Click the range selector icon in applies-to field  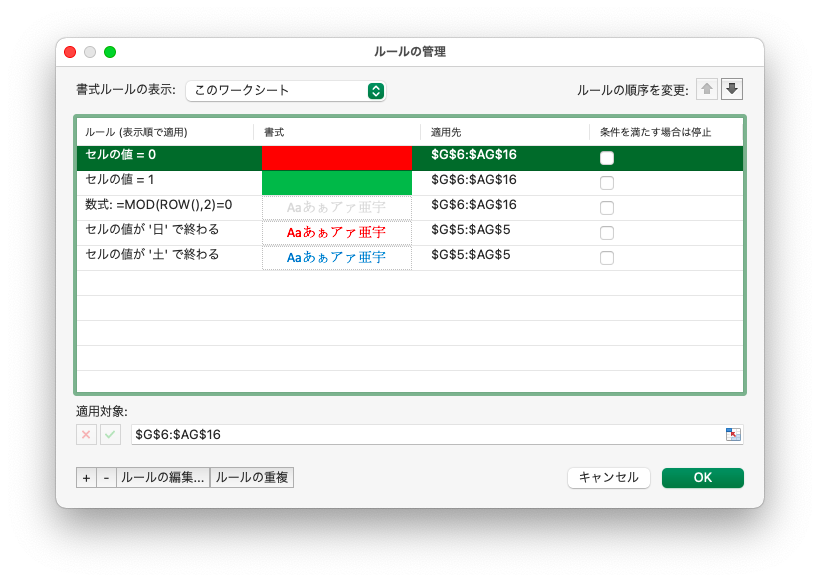point(733,434)
